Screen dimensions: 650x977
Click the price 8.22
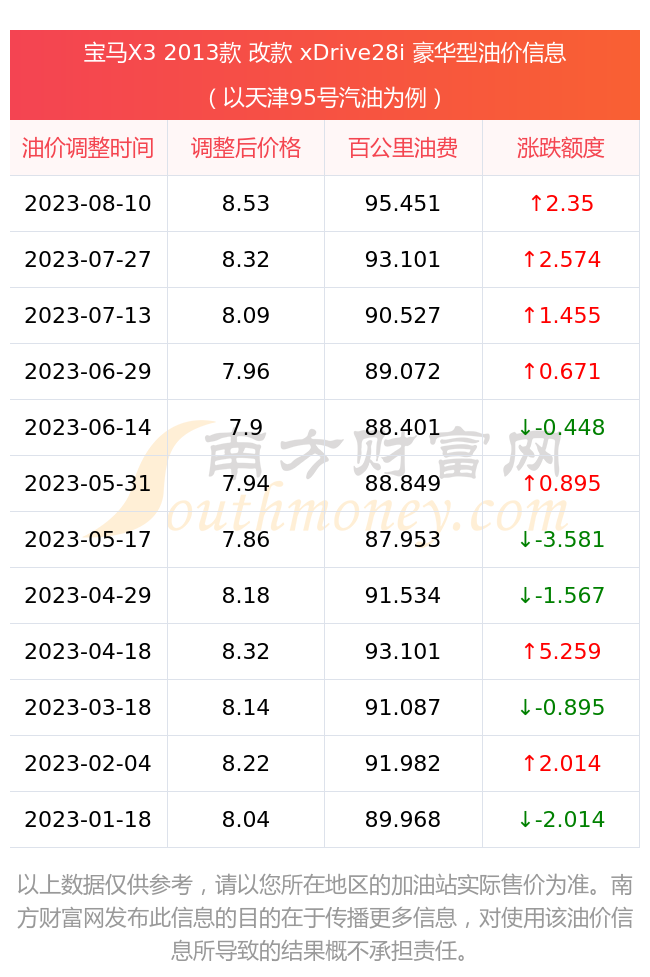point(246,765)
